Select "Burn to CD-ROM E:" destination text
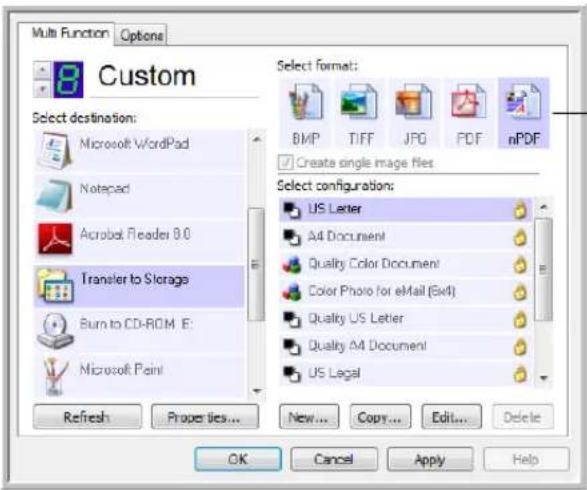This screenshot has width=587, height=490. (136, 324)
